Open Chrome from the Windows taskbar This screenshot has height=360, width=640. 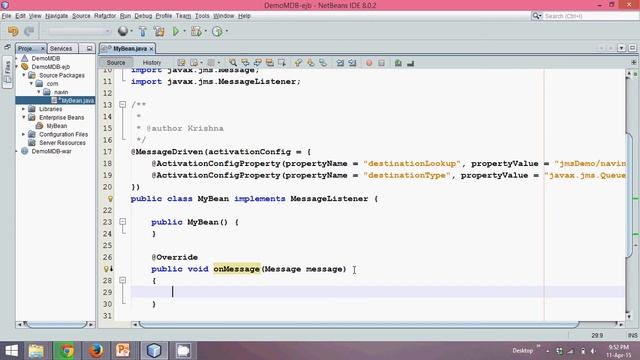(x=67, y=351)
